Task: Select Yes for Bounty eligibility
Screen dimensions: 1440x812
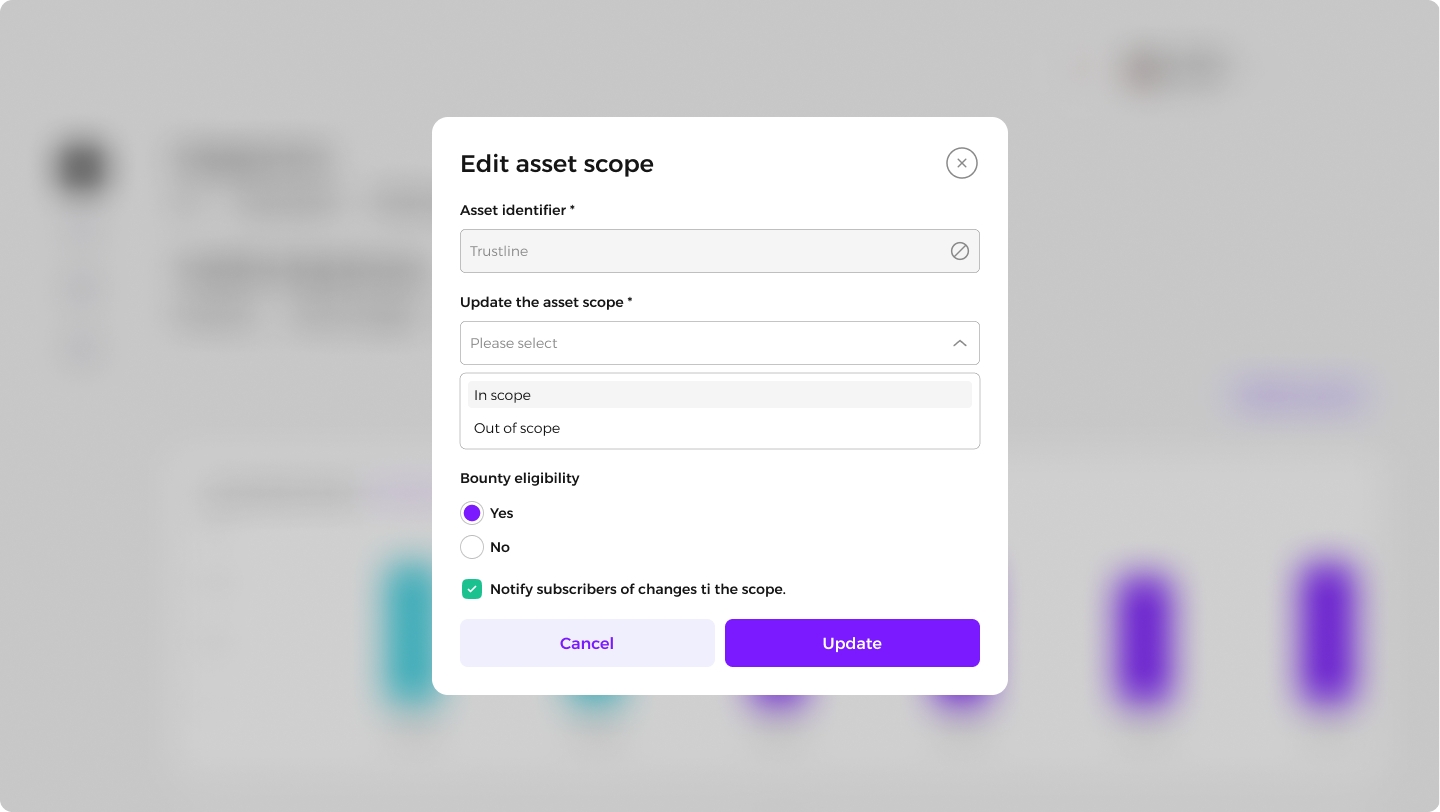Action: (x=472, y=513)
